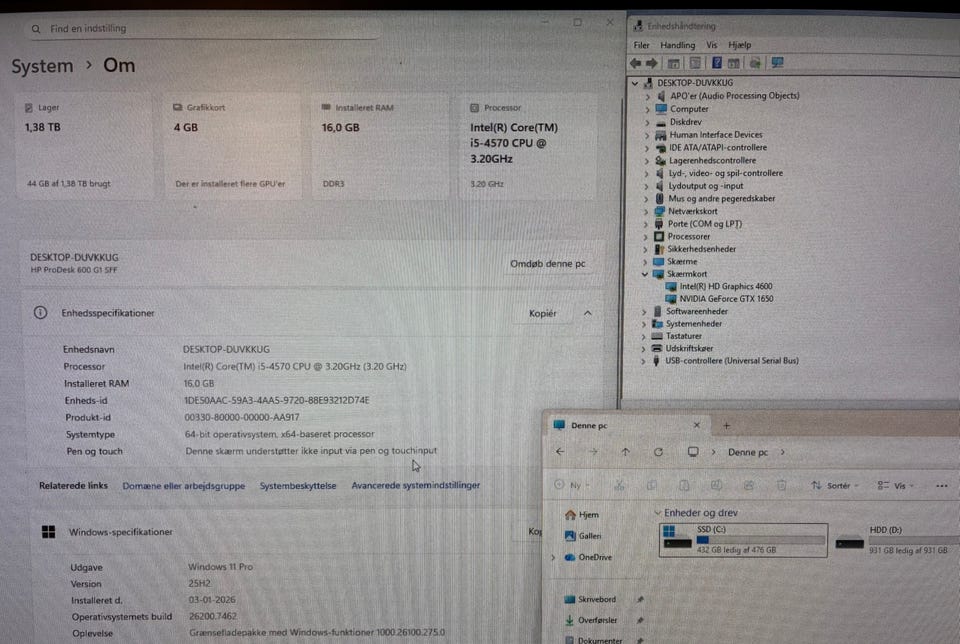Click System in the Settings breadcrumb

point(42,66)
